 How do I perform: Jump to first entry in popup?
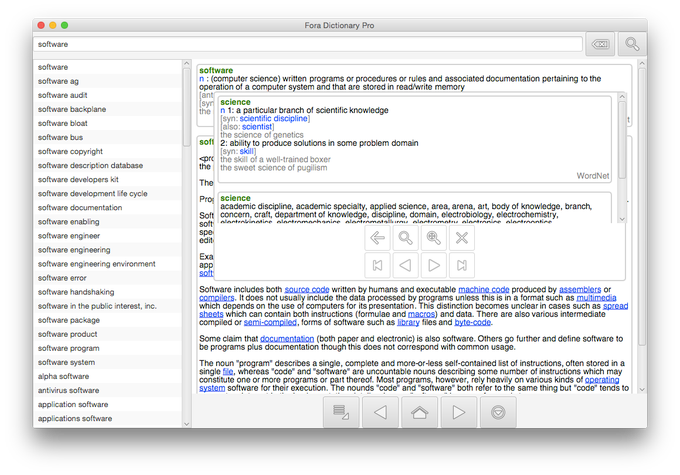(377, 265)
